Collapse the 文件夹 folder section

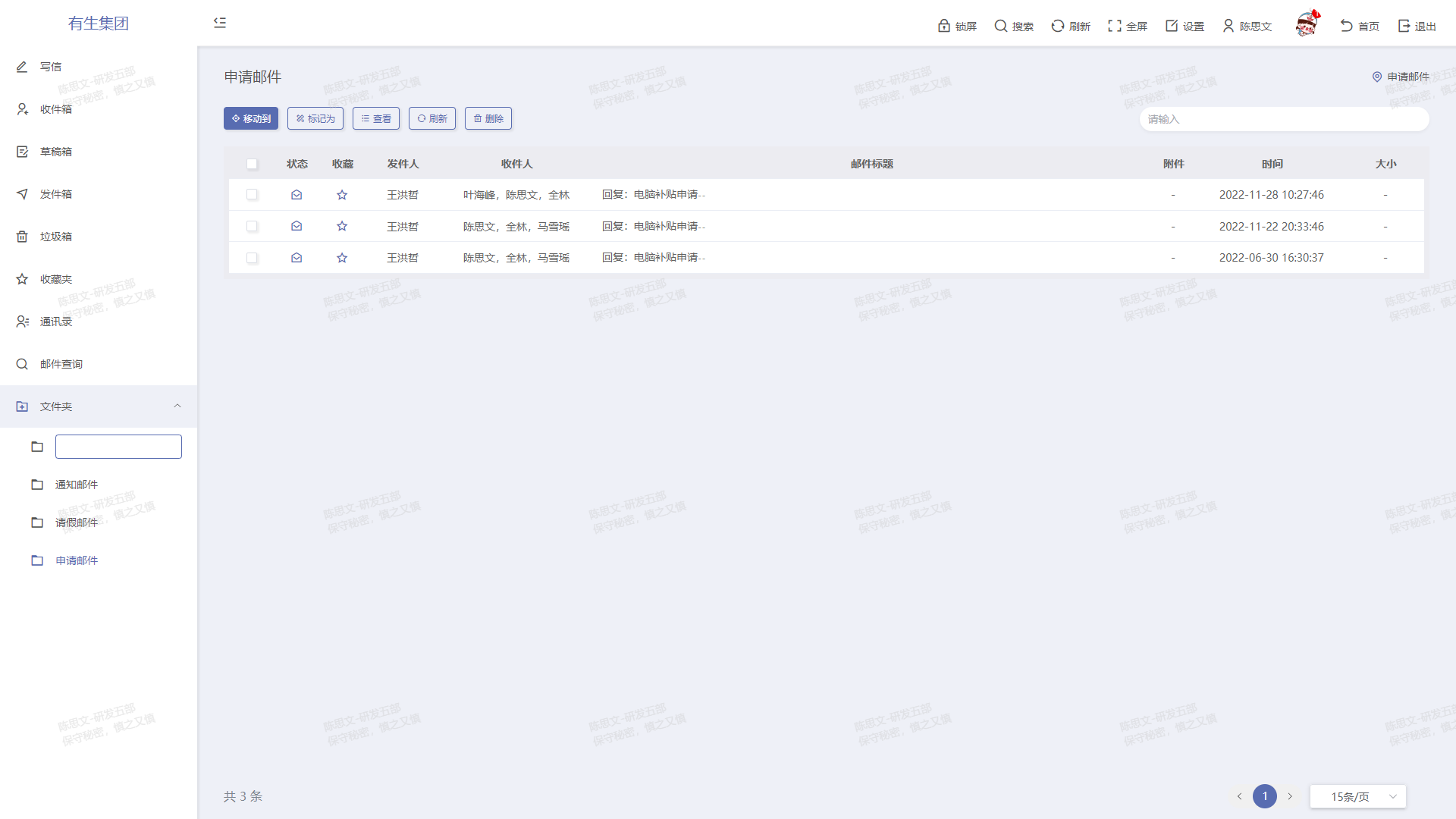point(177,406)
